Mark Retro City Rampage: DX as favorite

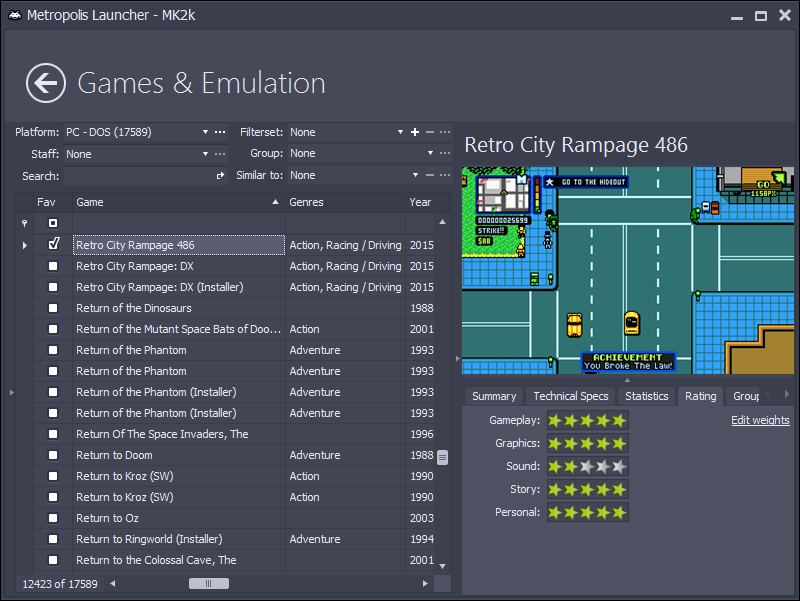click(53, 266)
